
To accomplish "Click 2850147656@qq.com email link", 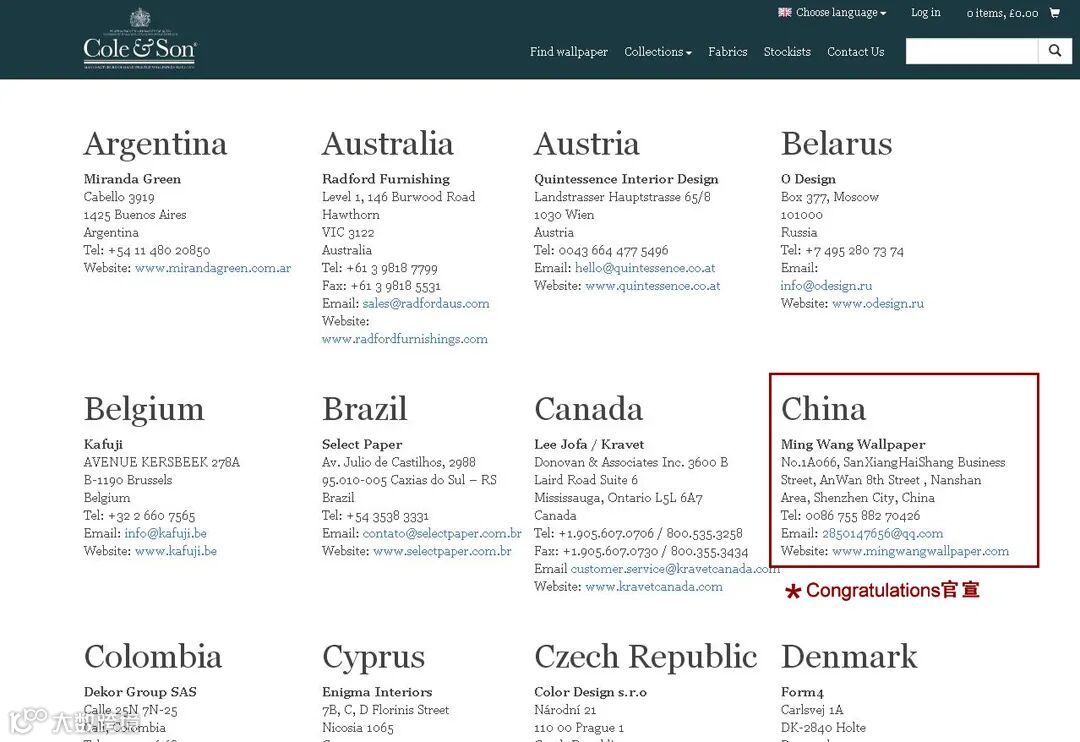I will click(x=882, y=533).
